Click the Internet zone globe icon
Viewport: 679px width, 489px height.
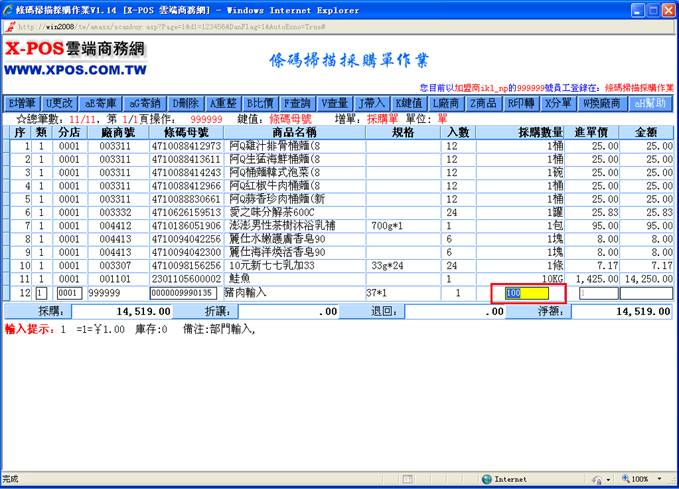click(x=485, y=479)
